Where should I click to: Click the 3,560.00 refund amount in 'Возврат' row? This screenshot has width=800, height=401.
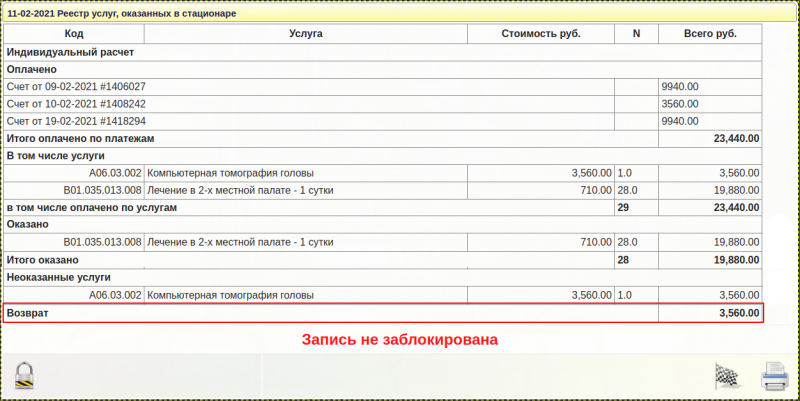click(739, 314)
